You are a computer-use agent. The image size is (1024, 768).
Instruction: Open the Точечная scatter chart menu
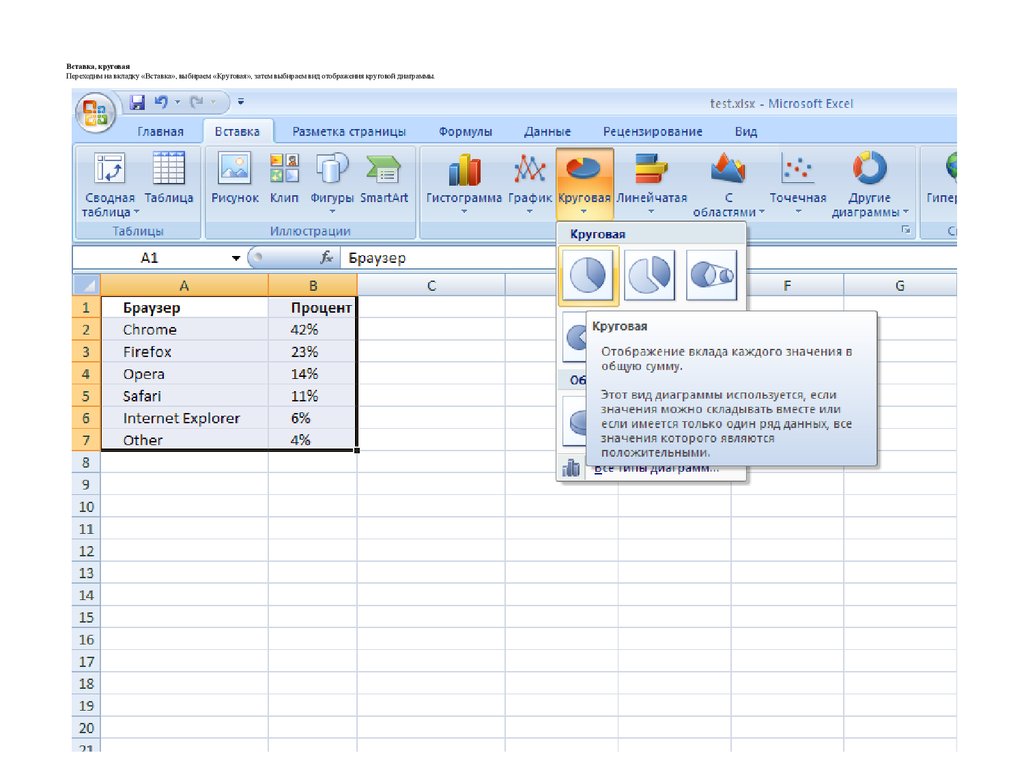pyautogui.click(x=797, y=184)
